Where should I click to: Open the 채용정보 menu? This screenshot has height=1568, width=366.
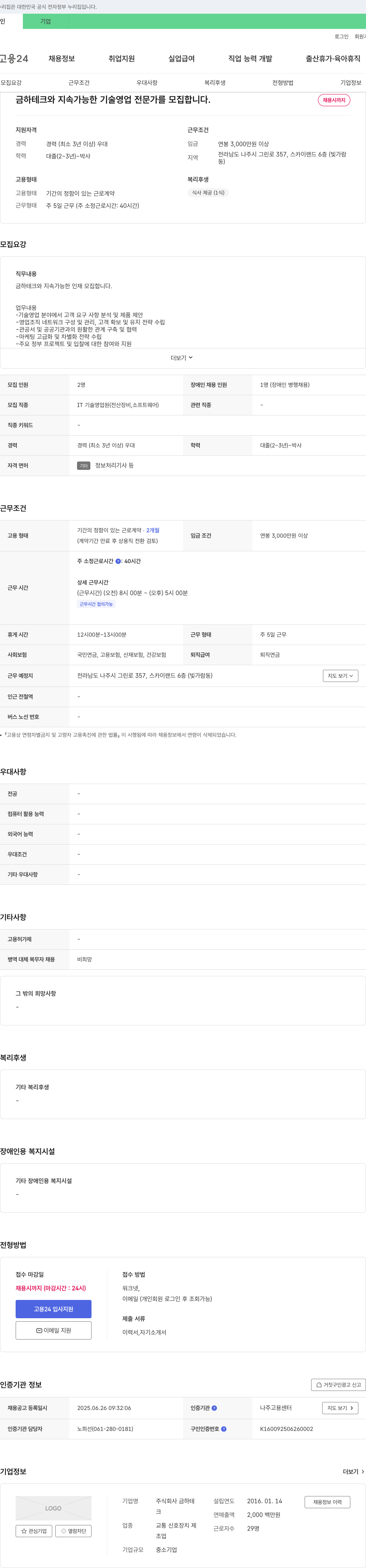61,58
